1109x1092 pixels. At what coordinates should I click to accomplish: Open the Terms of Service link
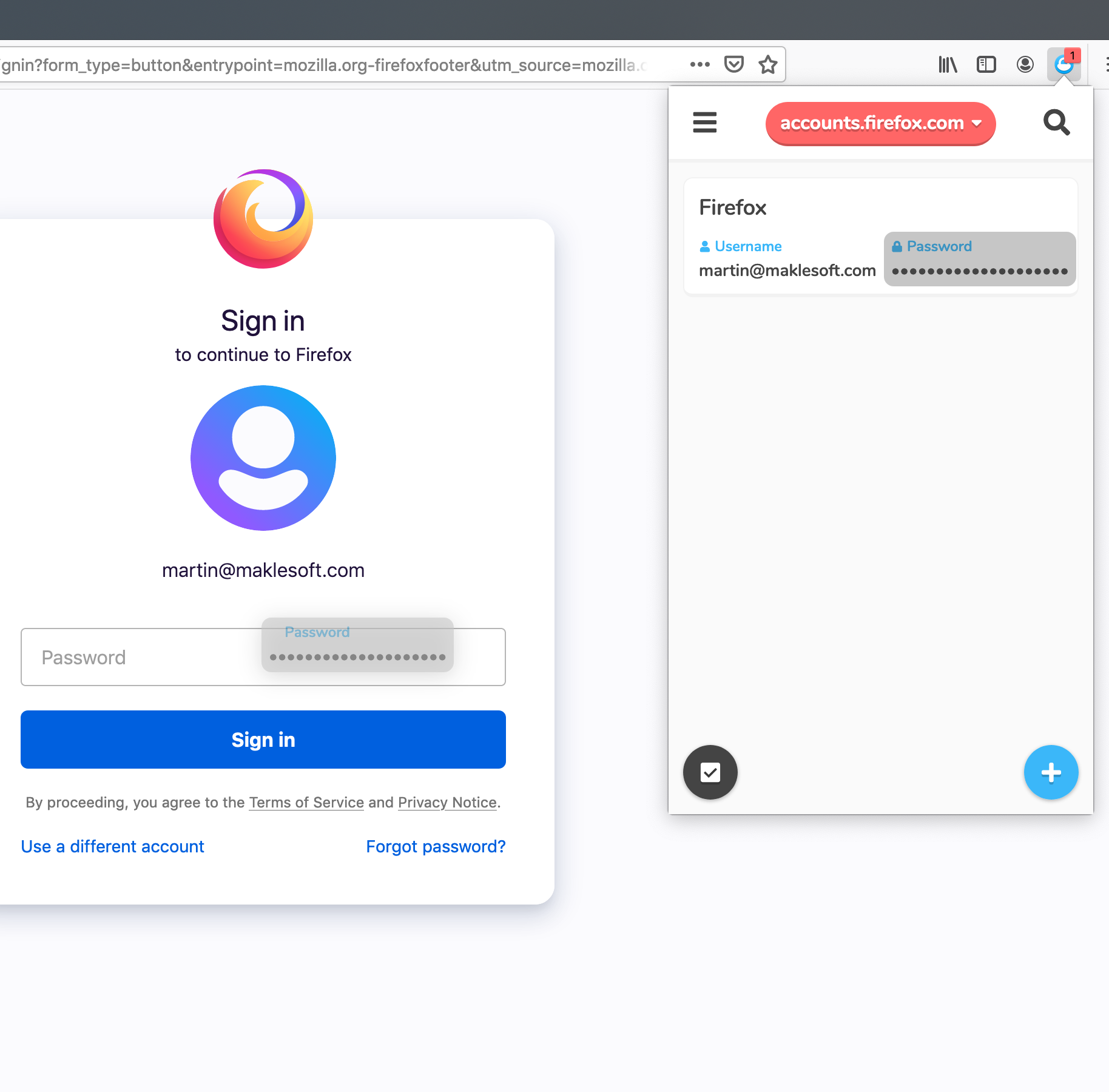306,803
